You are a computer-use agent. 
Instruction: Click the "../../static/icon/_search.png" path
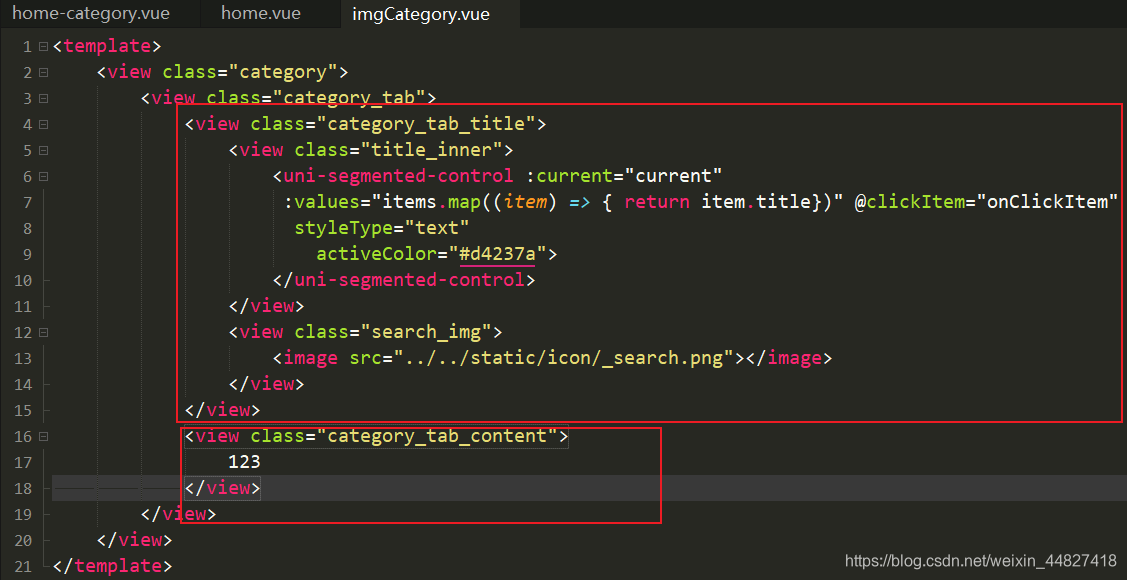(x=563, y=358)
